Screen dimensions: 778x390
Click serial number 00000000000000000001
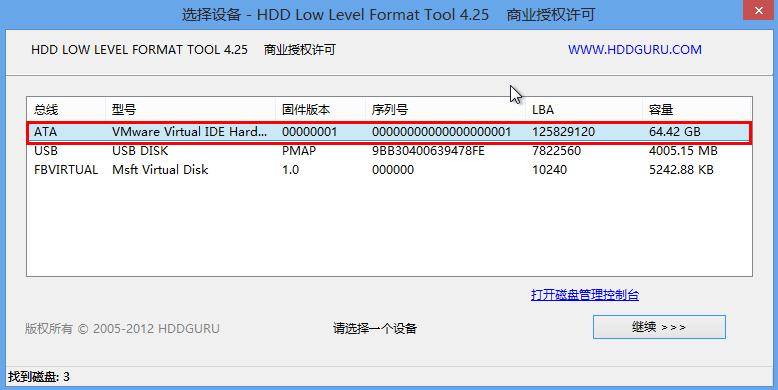[x=442, y=131]
